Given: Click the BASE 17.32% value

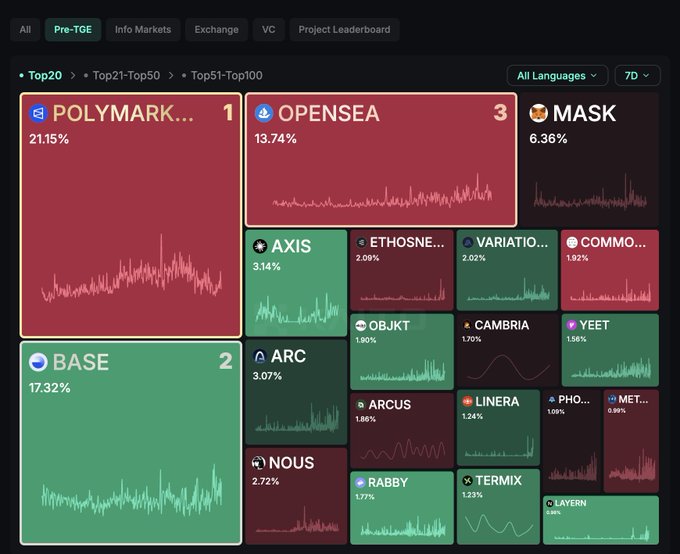Looking at the screenshot, I should pos(49,387).
